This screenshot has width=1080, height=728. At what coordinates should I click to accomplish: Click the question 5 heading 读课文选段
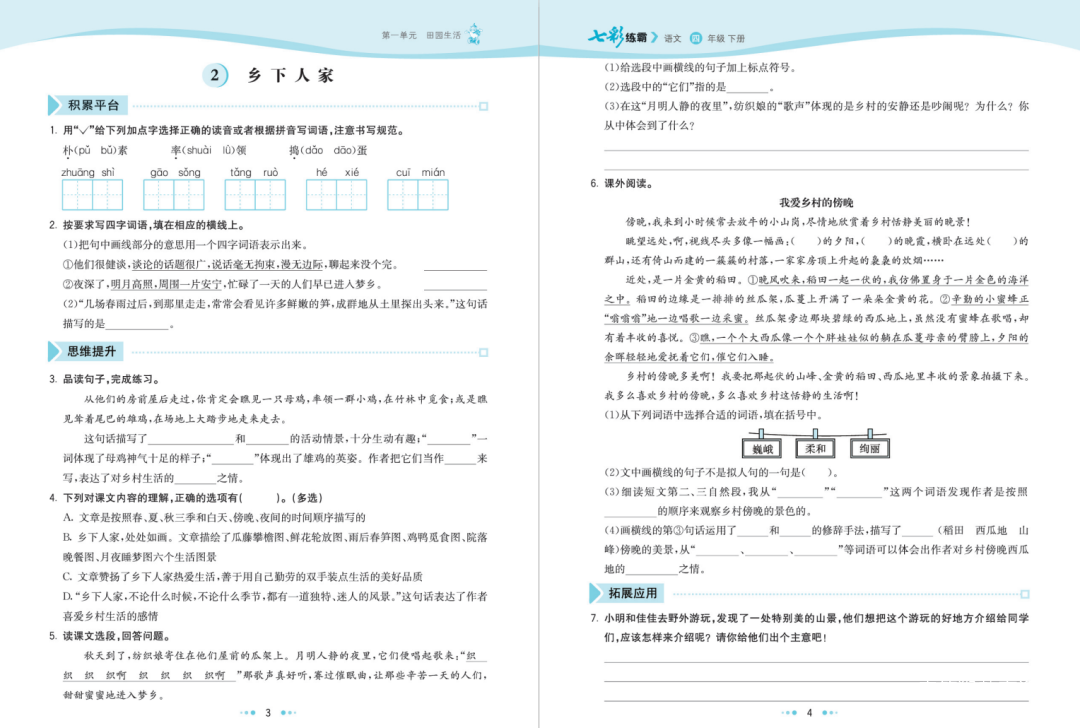pyautogui.click(x=110, y=636)
